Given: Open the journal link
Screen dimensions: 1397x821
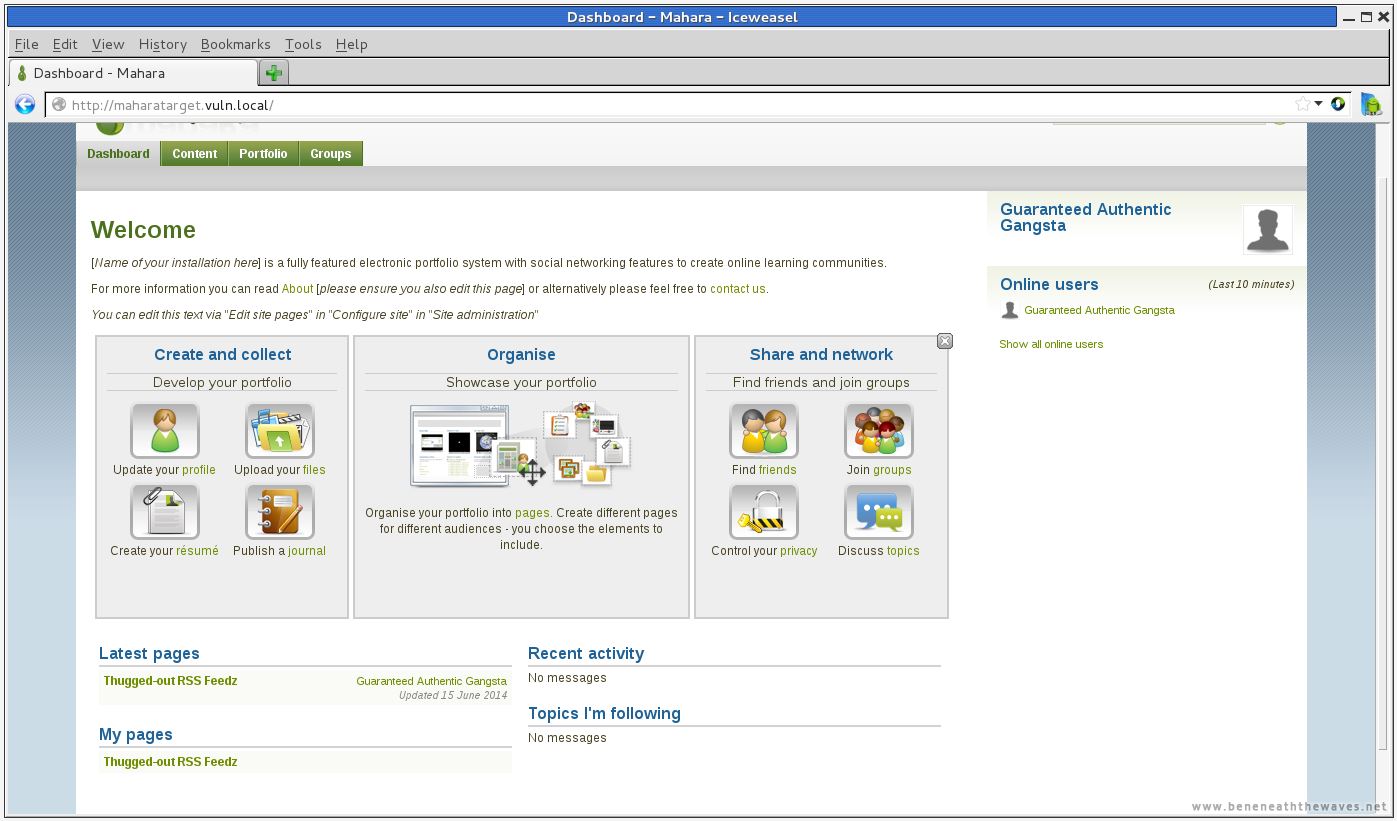Looking at the screenshot, I should coord(307,551).
